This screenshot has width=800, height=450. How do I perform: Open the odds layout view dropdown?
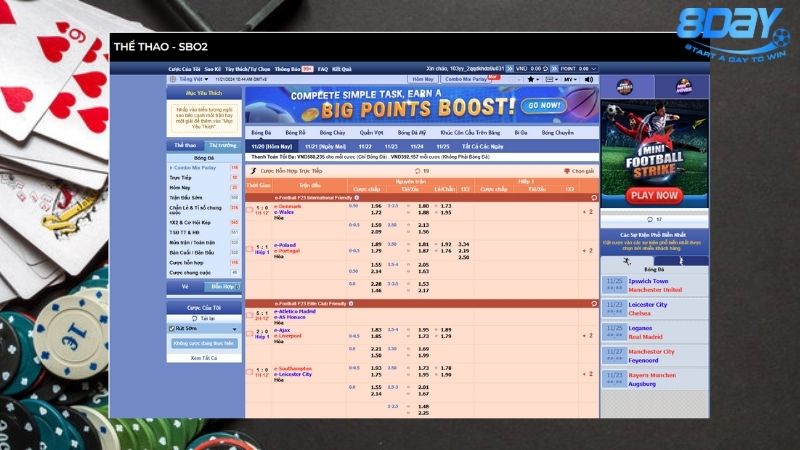pyautogui.click(x=552, y=80)
